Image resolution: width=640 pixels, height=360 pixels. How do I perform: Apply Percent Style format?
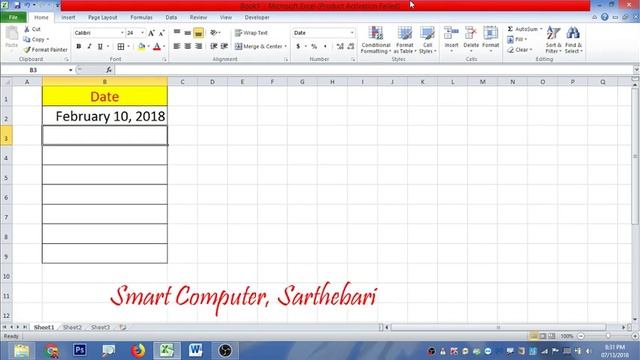[x=314, y=47]
